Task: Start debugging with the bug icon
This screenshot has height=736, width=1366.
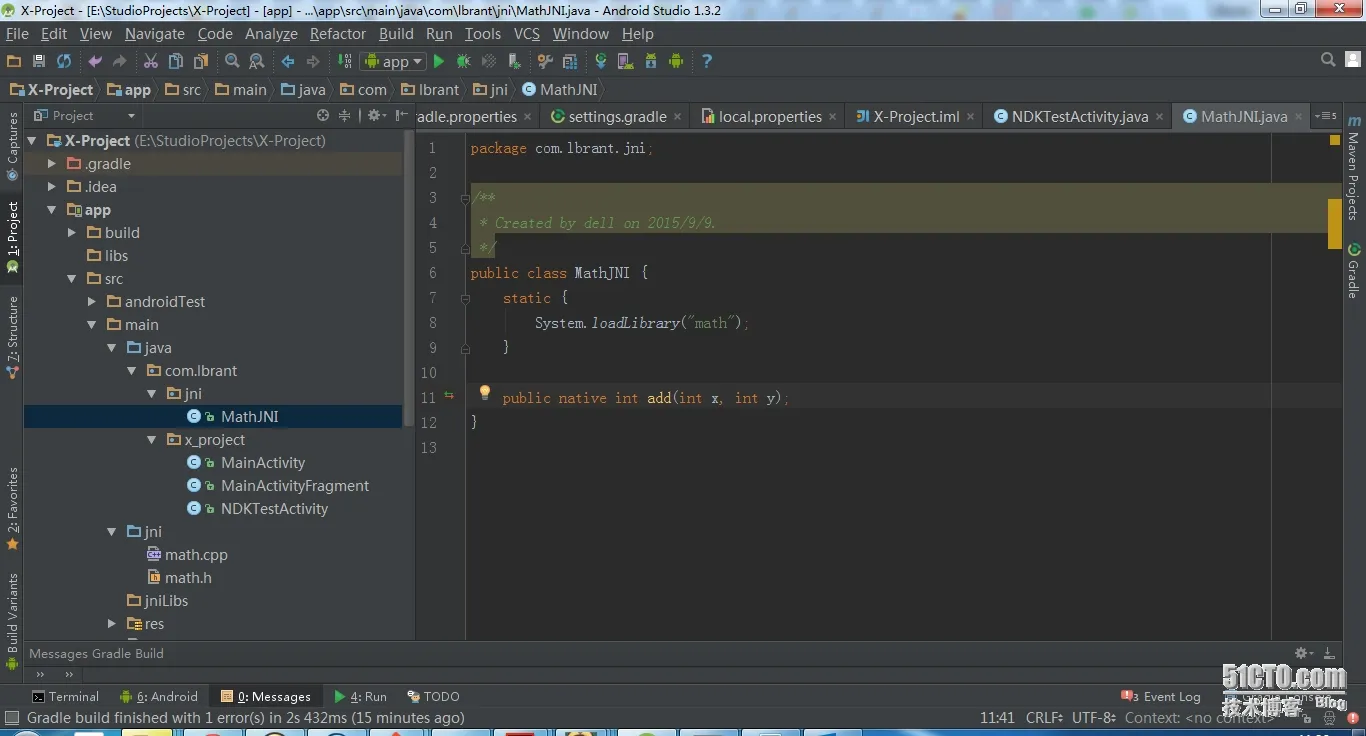Action: pyautogui.click(x=463, y=61)
